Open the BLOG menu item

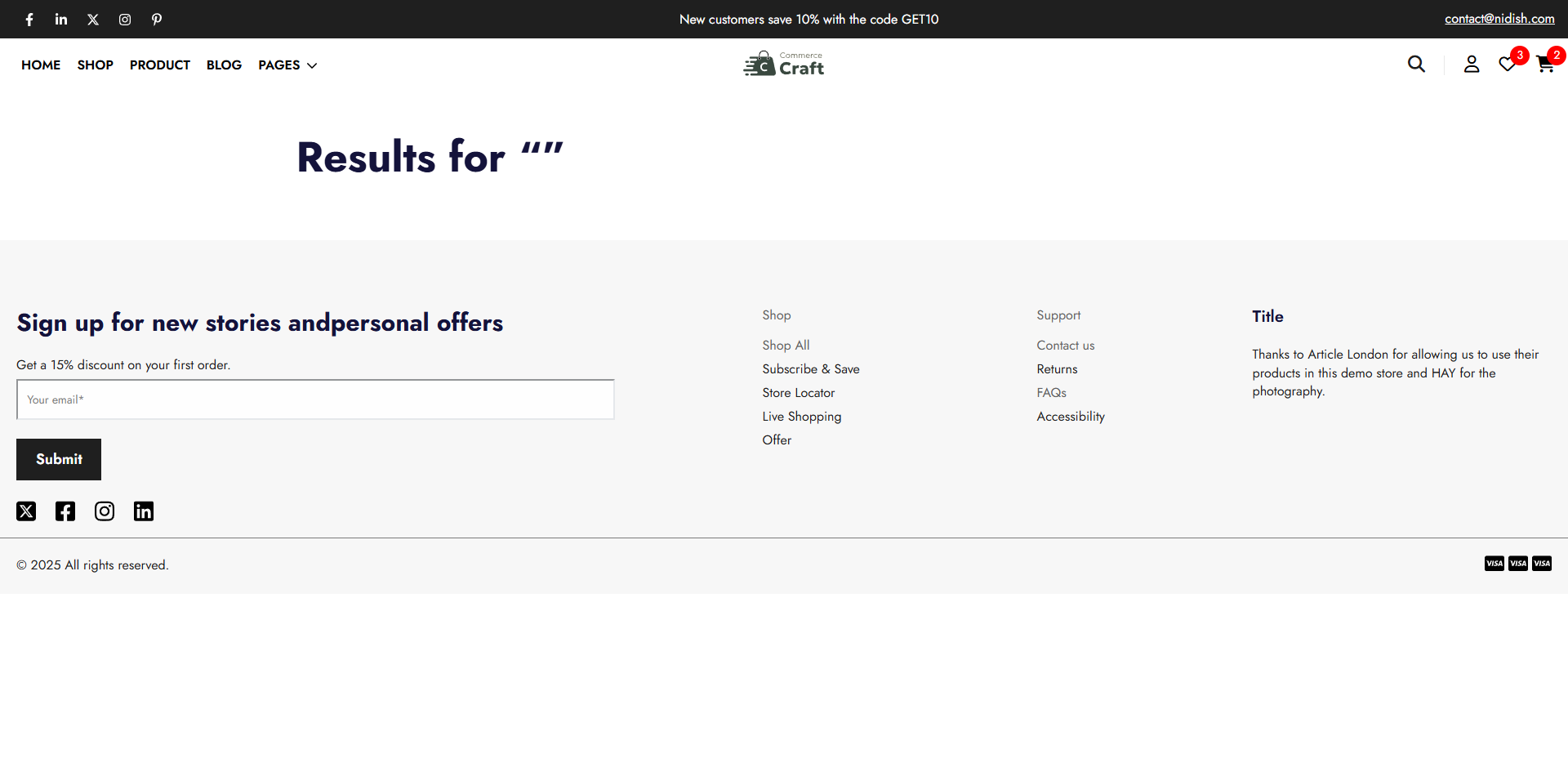224,65
